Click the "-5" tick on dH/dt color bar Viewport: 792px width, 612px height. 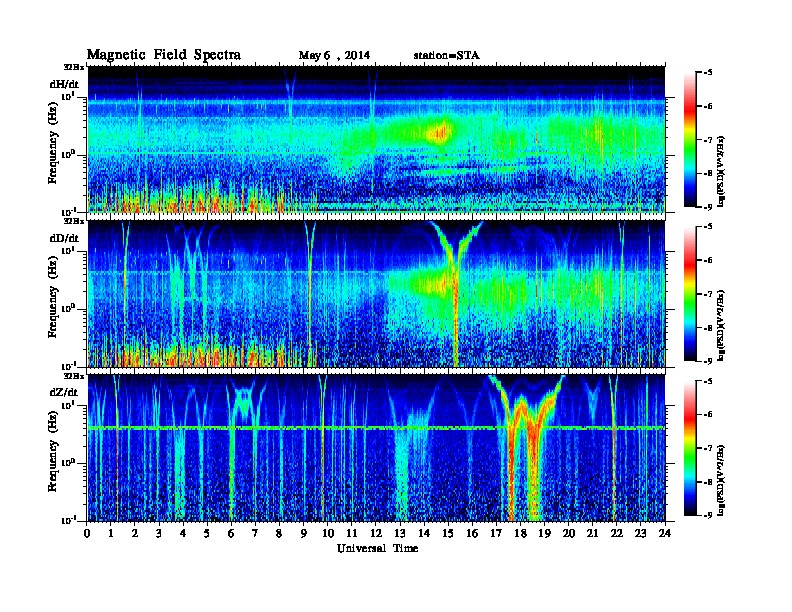pos(708,73)
